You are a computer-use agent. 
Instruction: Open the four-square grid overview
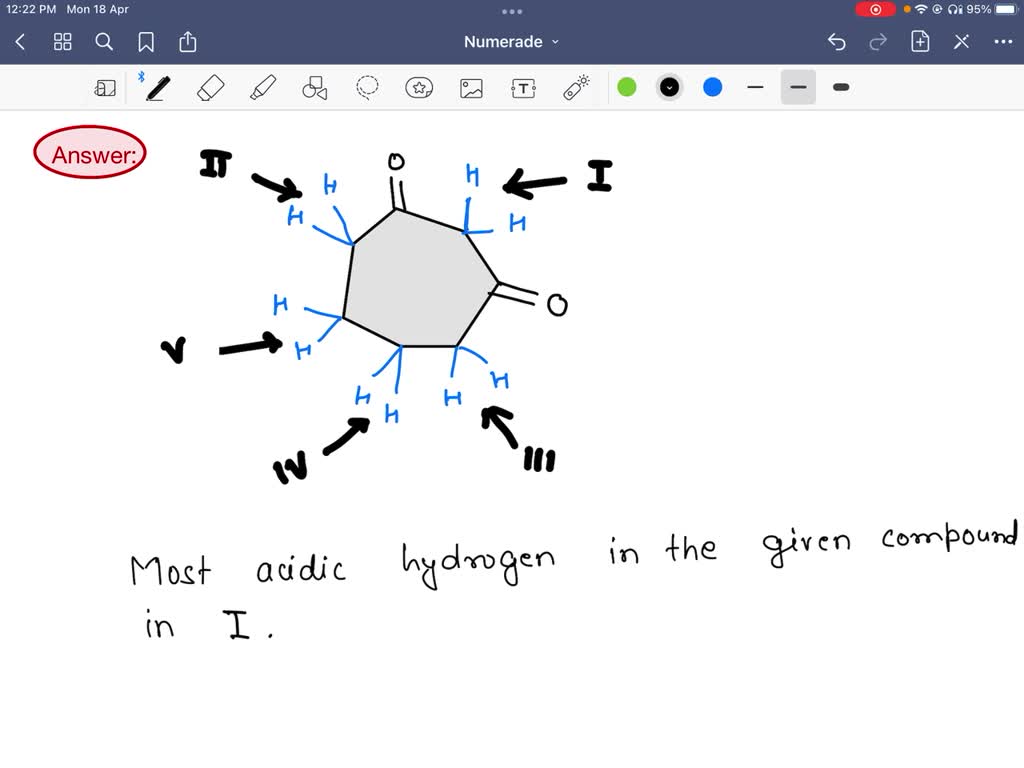click(62, 42)
